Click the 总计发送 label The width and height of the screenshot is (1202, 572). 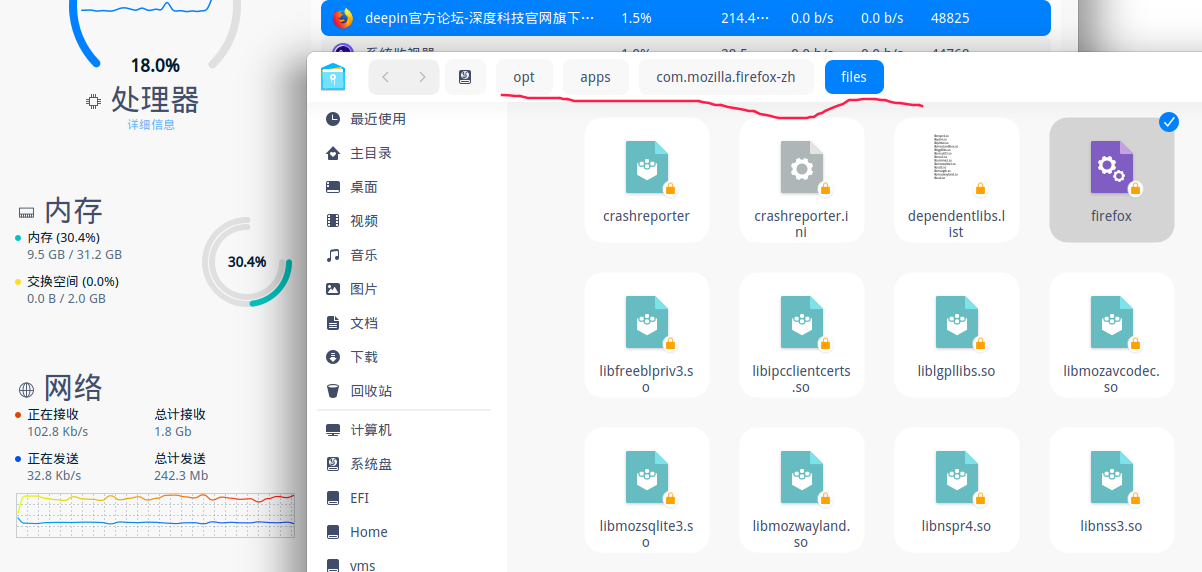click(180, 458)
